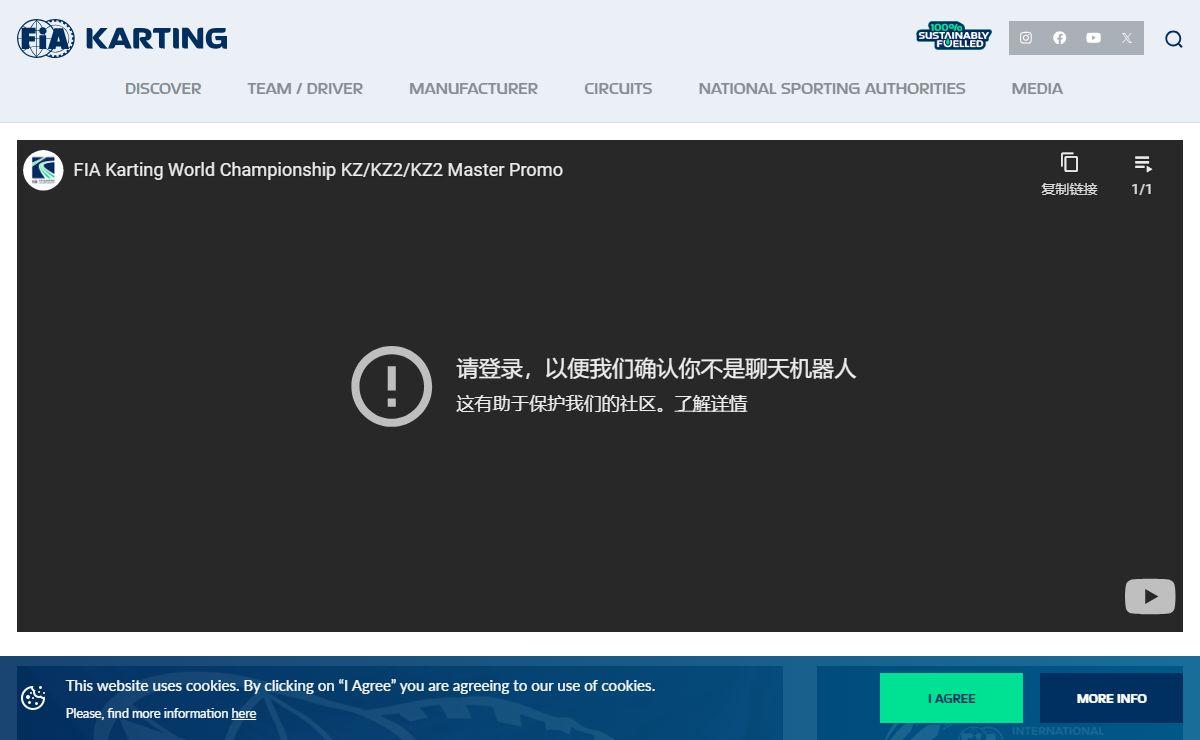Screen dimensions: 1200x740
Task: Click the exclamation warning icon in video
Action: (391, 386)
